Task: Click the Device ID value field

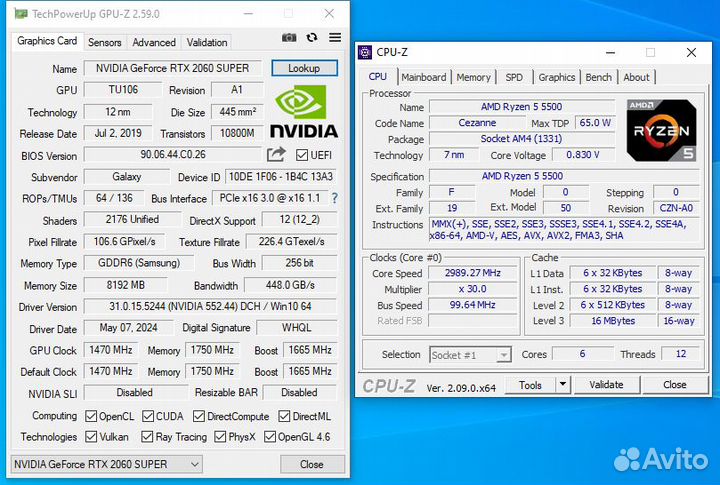Action: tap(281, 177)
